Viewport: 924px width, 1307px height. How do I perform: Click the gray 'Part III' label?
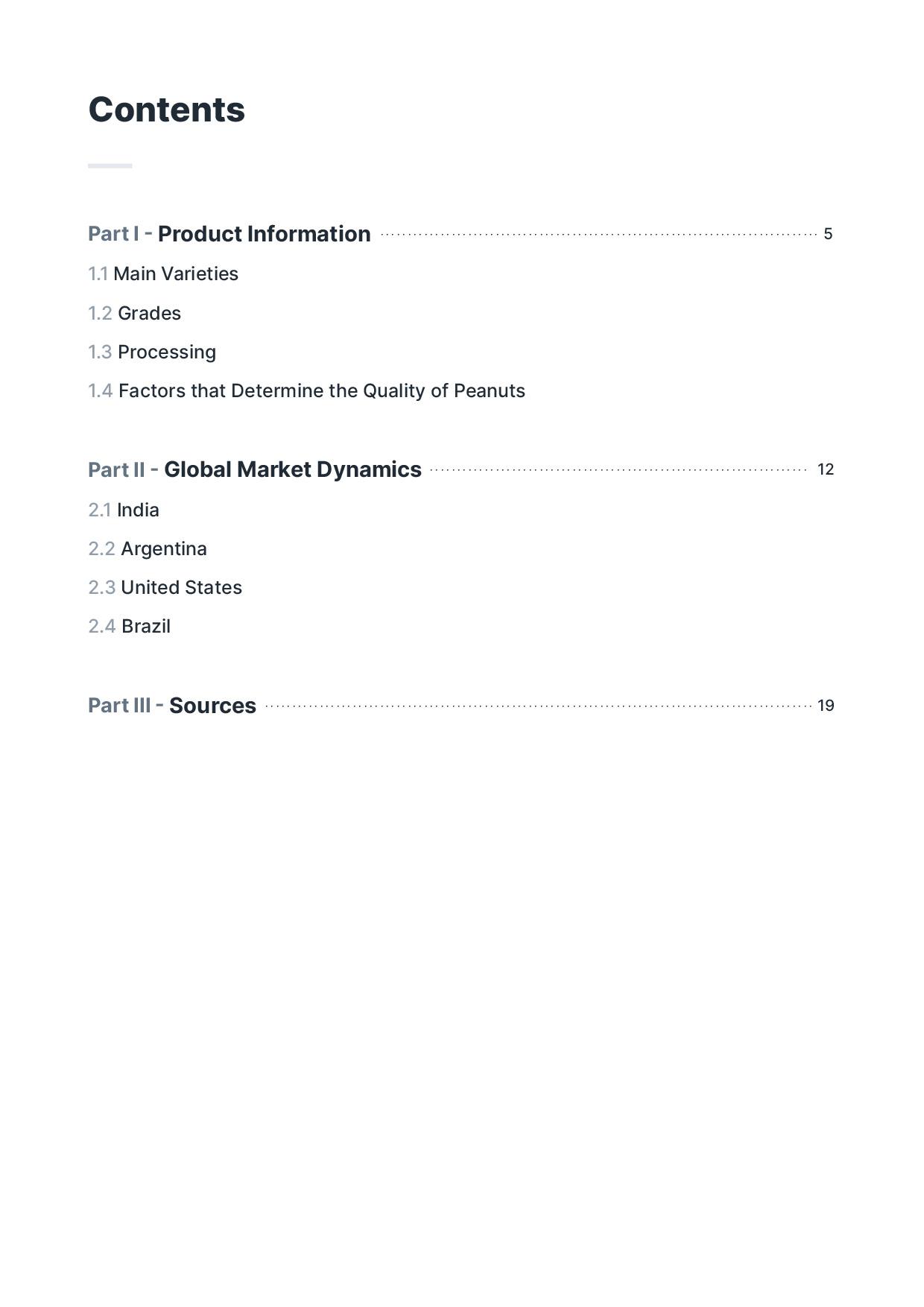tap(119, 706)
